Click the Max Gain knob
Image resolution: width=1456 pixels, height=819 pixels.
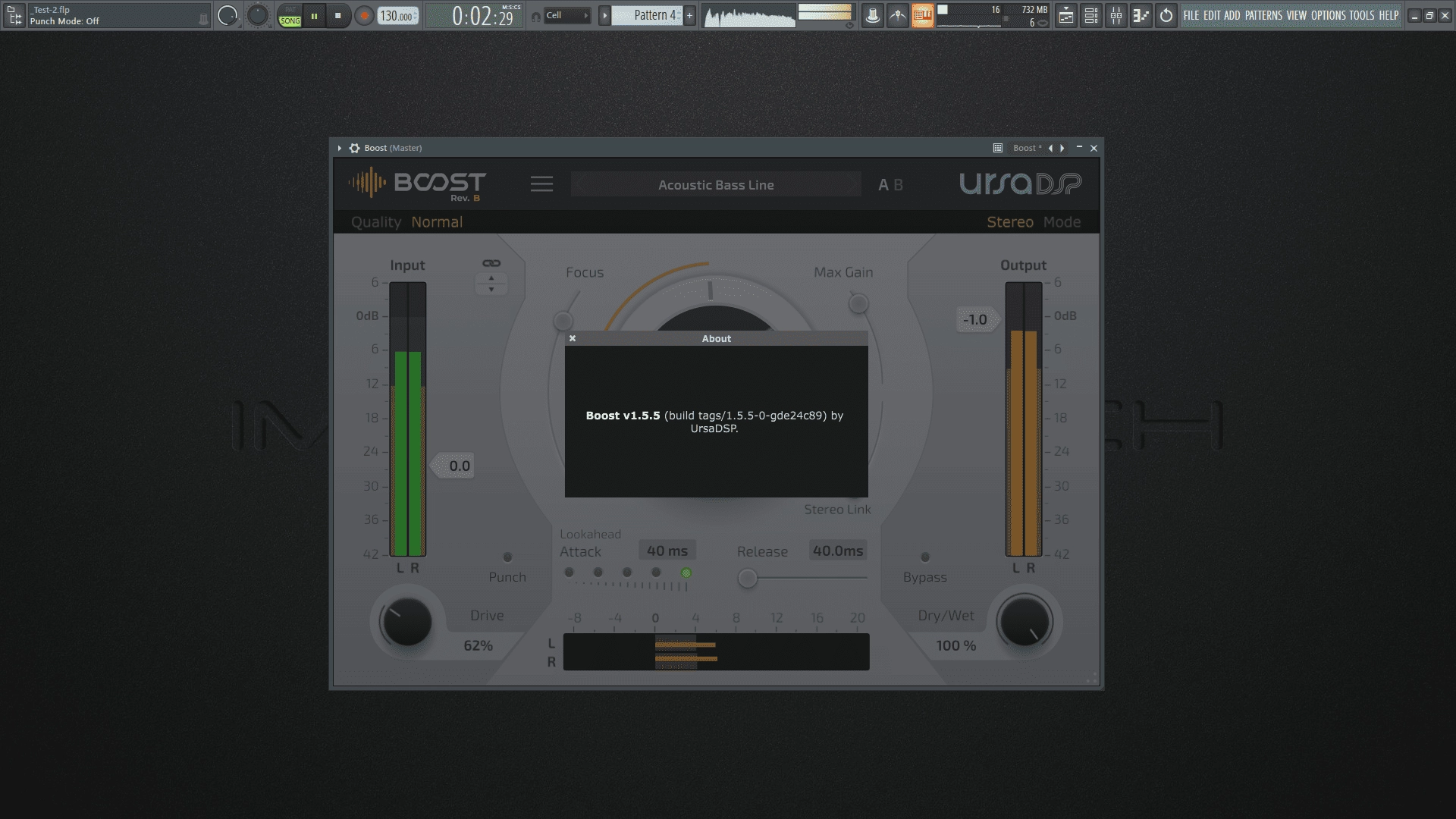[858, 304]
